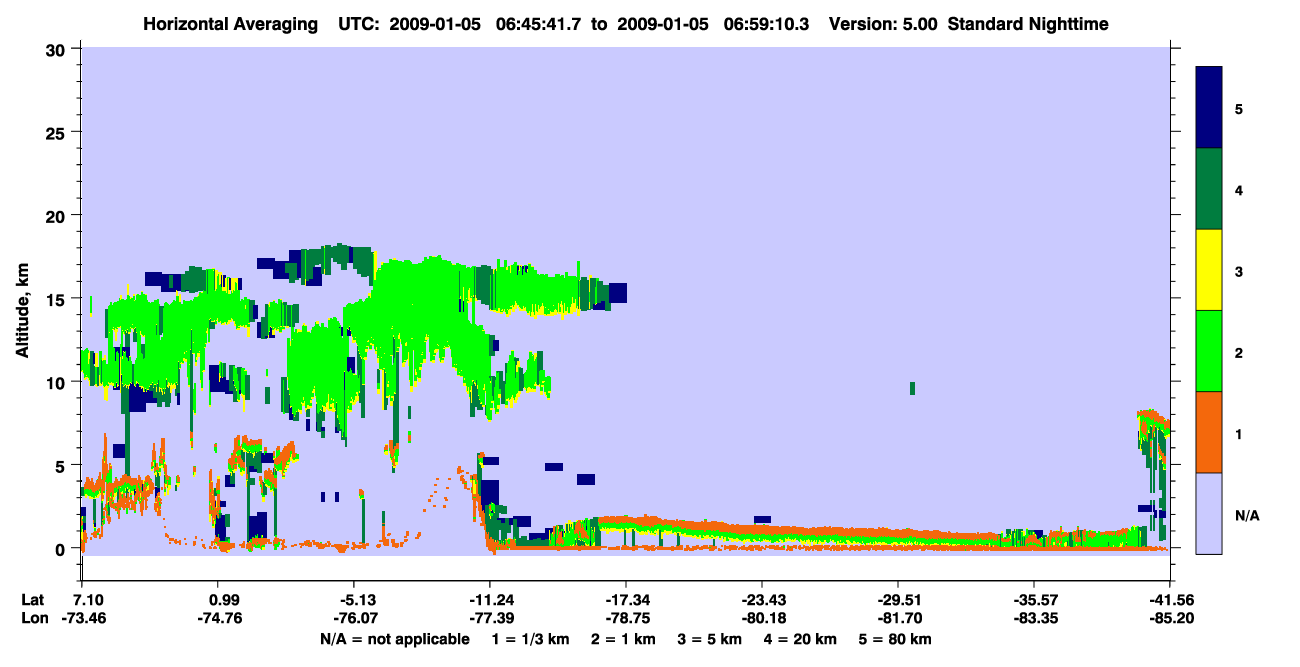The height and width of the screenshot is (667, 1300).
Task: Click latitude value -29.51
Action: tap(898, 600)
